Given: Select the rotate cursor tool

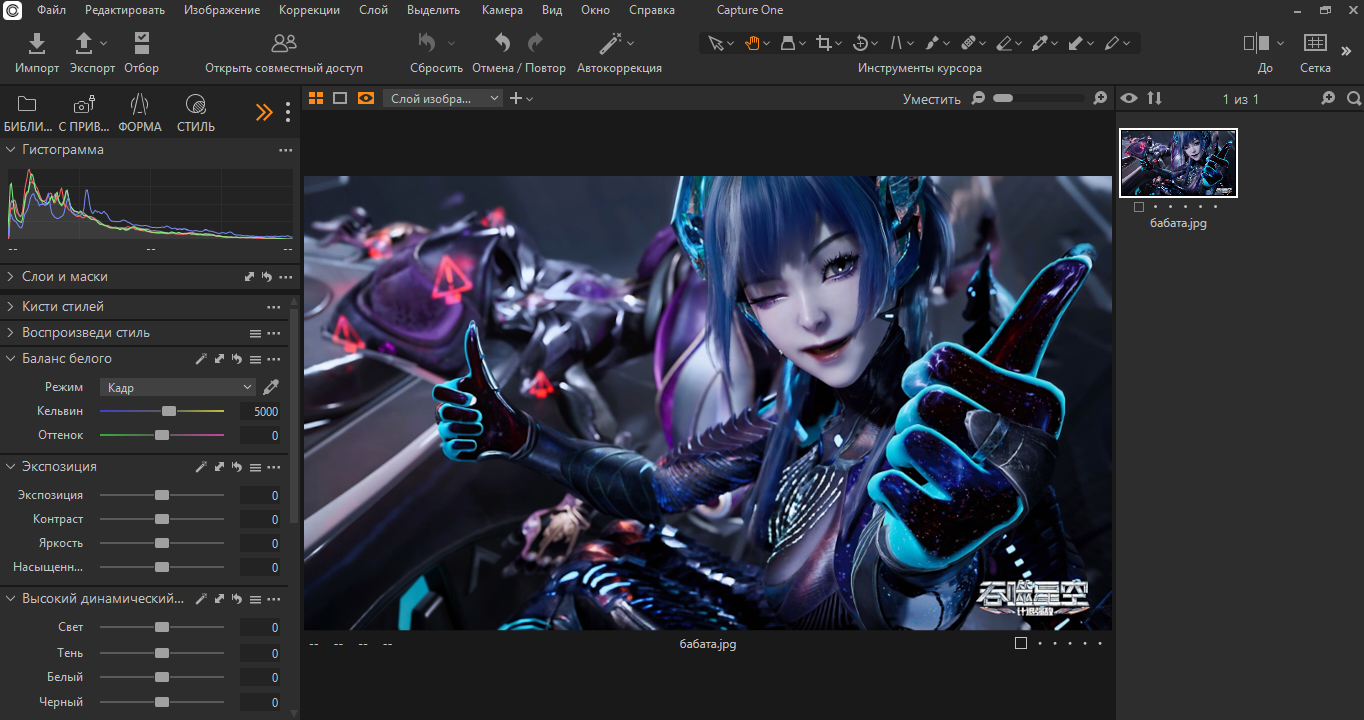Looking at the screenshot, I should (860, 43).
